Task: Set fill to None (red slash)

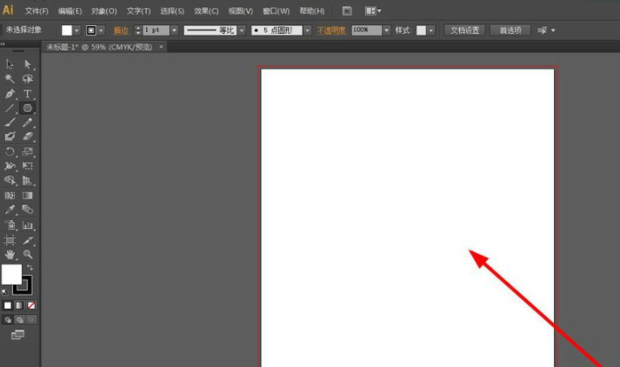Action: (x=31, y=306)
